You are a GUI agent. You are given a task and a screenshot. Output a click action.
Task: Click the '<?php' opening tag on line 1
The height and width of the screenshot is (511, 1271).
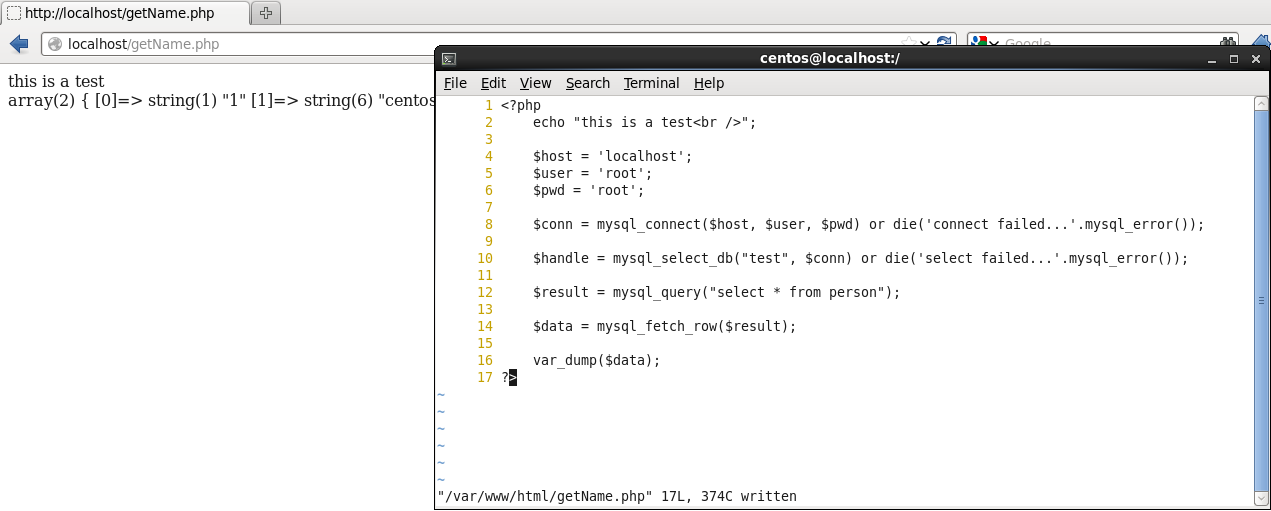(521, 105)
